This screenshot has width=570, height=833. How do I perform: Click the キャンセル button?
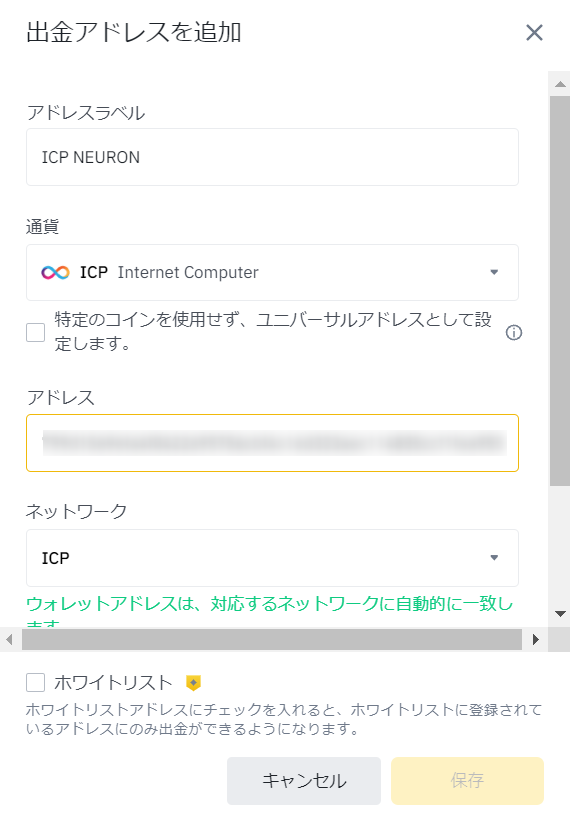(x=304, y=780)
